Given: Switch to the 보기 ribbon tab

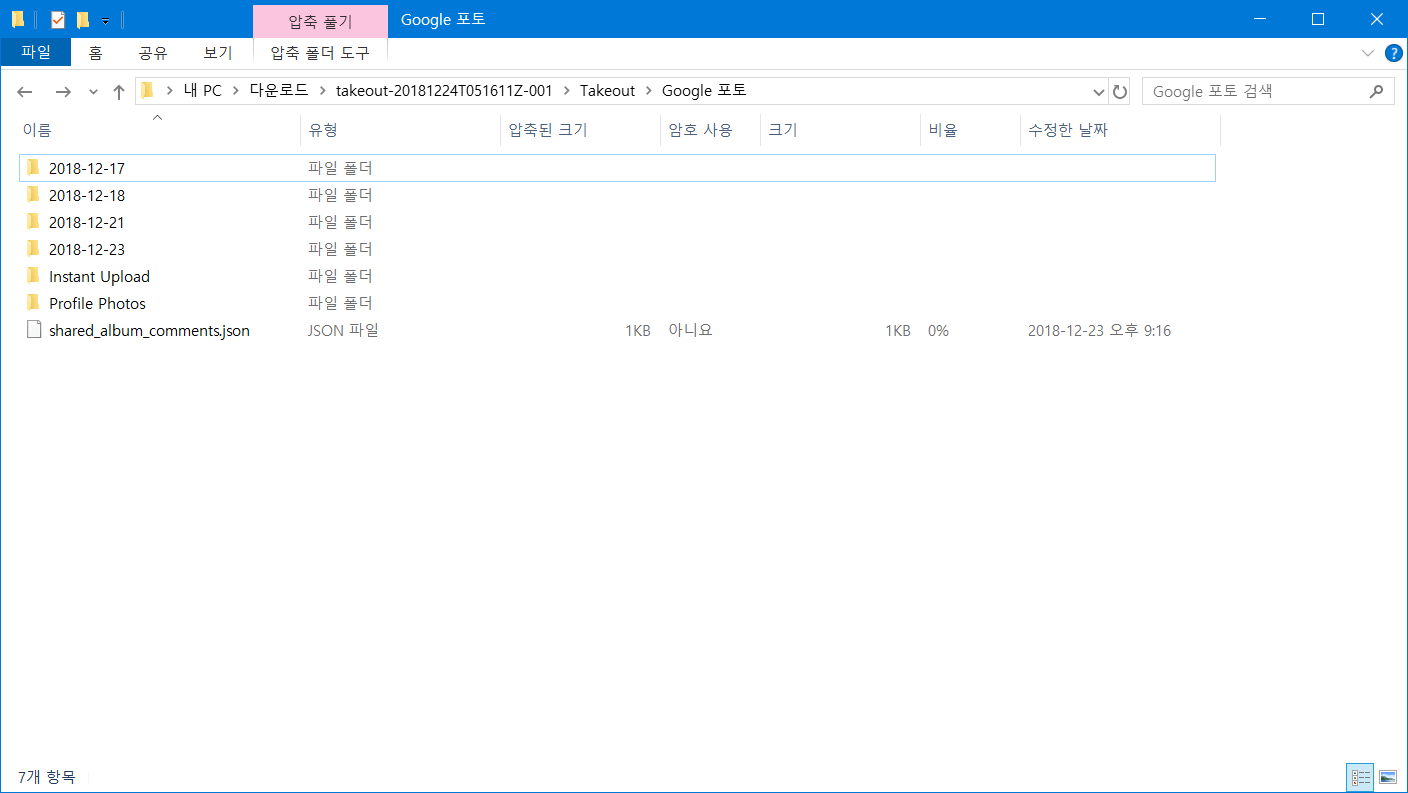Looking at the screenshot, I should click(217, 53).
